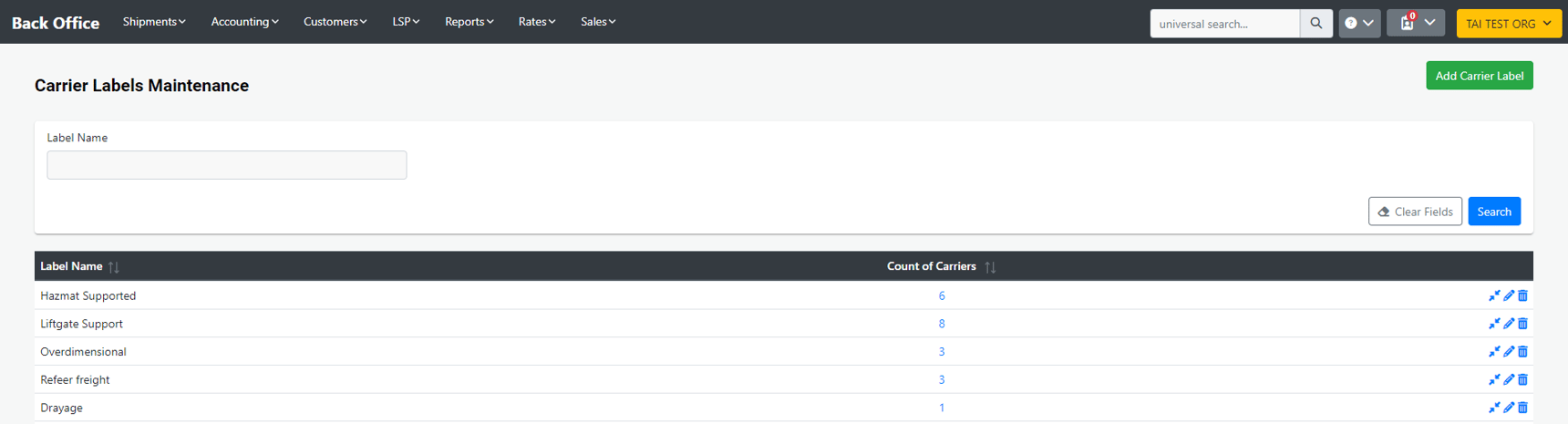Viewport: 1568px width, 424px height.
Task: Sort by Count of Carriers arrows
Action: 990,267
